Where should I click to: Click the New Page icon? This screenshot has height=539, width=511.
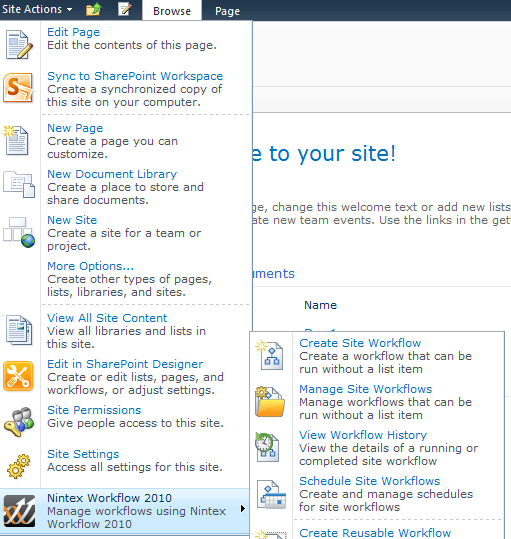[x=16, y=140]
